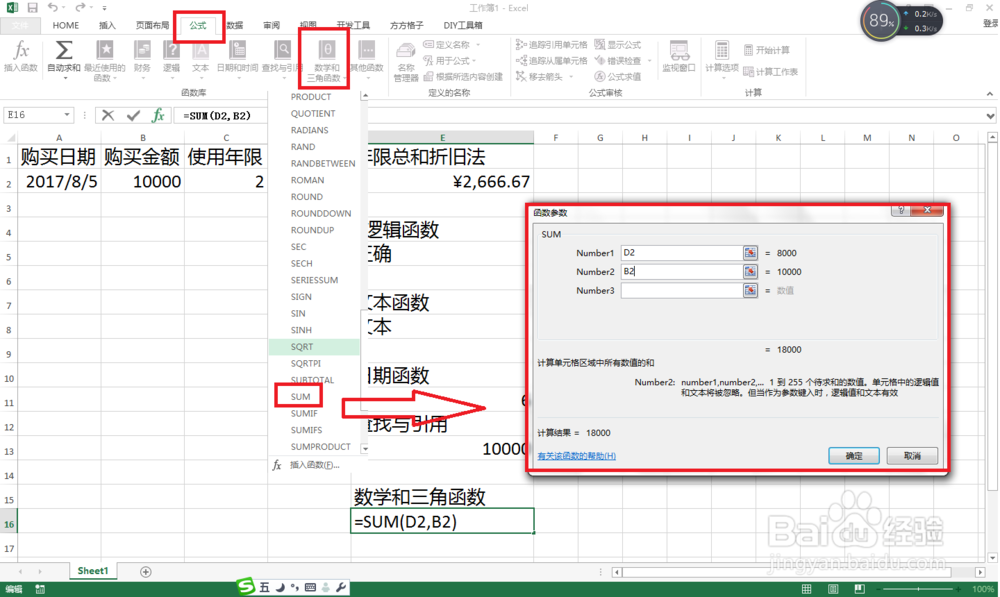Click the Number2 range selector icon
Image resolution: width=1000 pixels, height=597 pixels.
750,272
